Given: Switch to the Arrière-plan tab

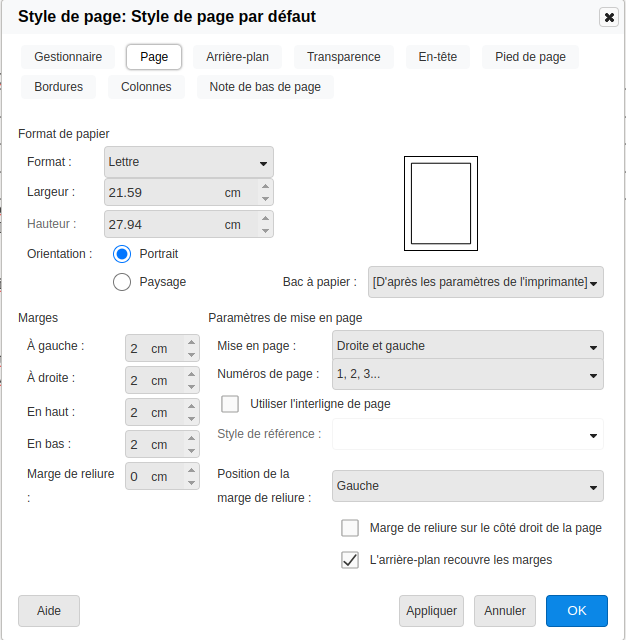Looking at the screenshot, I should click(237, 57).
